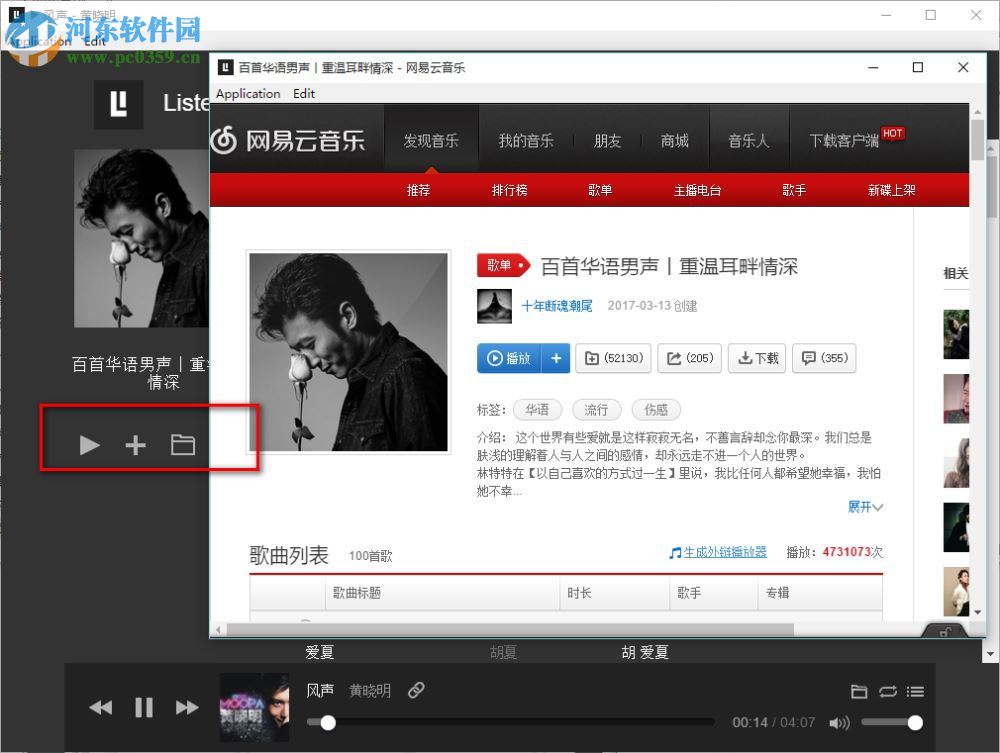
Task: Pause the currently playing track
Action: (143, 707)
